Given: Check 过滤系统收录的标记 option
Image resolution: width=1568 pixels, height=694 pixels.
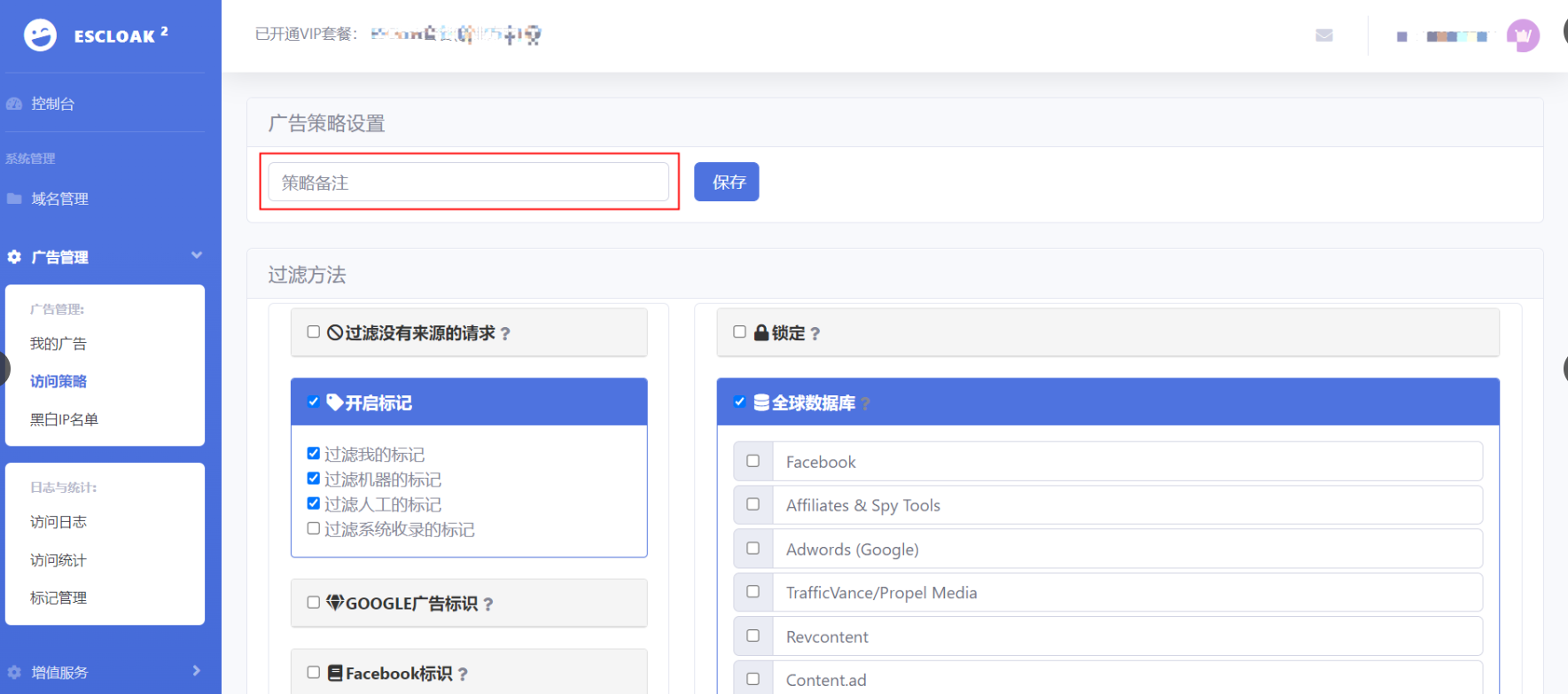Looking at the screenshot, I should pos(313,528).
